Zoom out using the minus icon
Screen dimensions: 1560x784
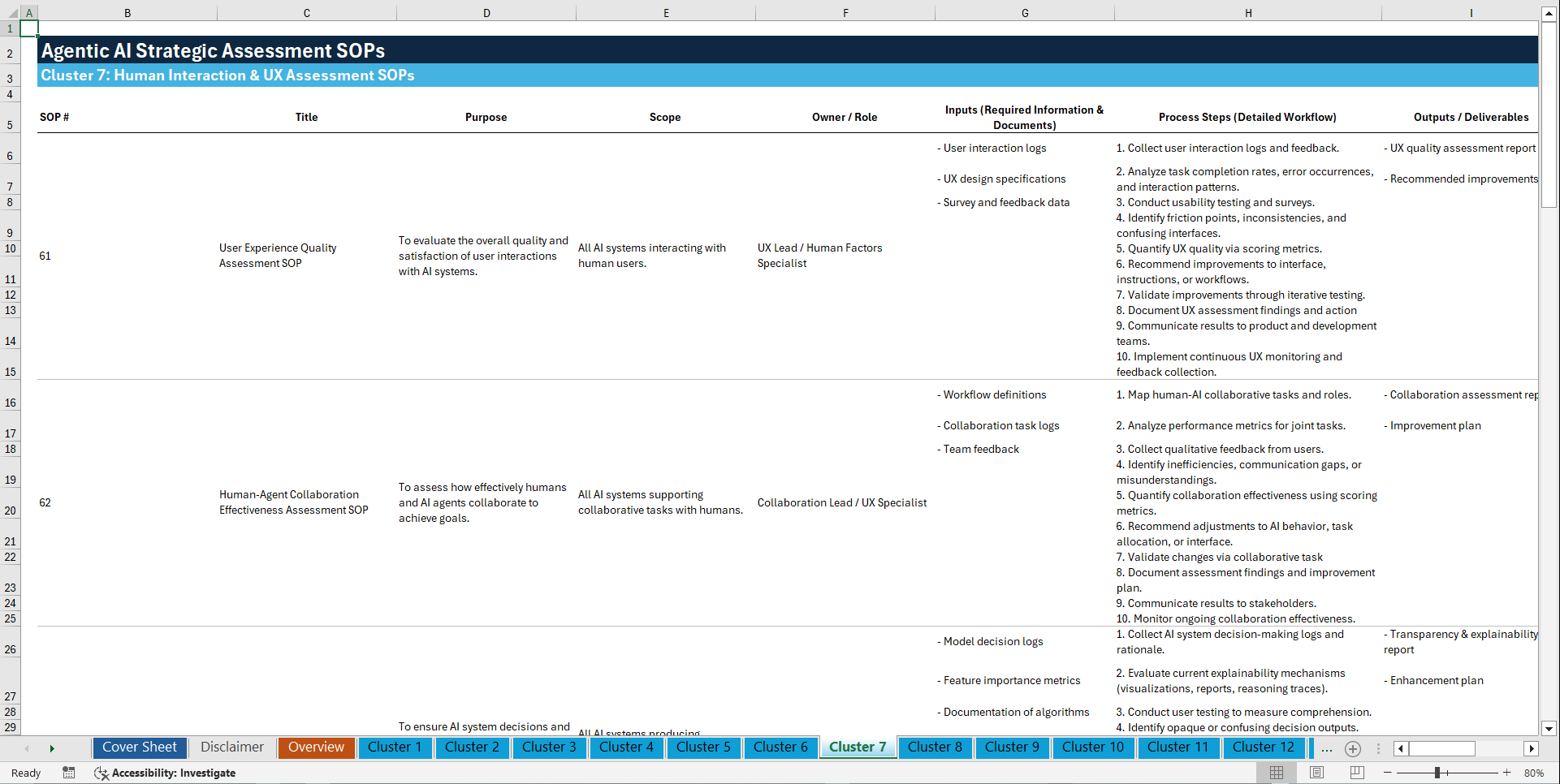coord(1388,773)
